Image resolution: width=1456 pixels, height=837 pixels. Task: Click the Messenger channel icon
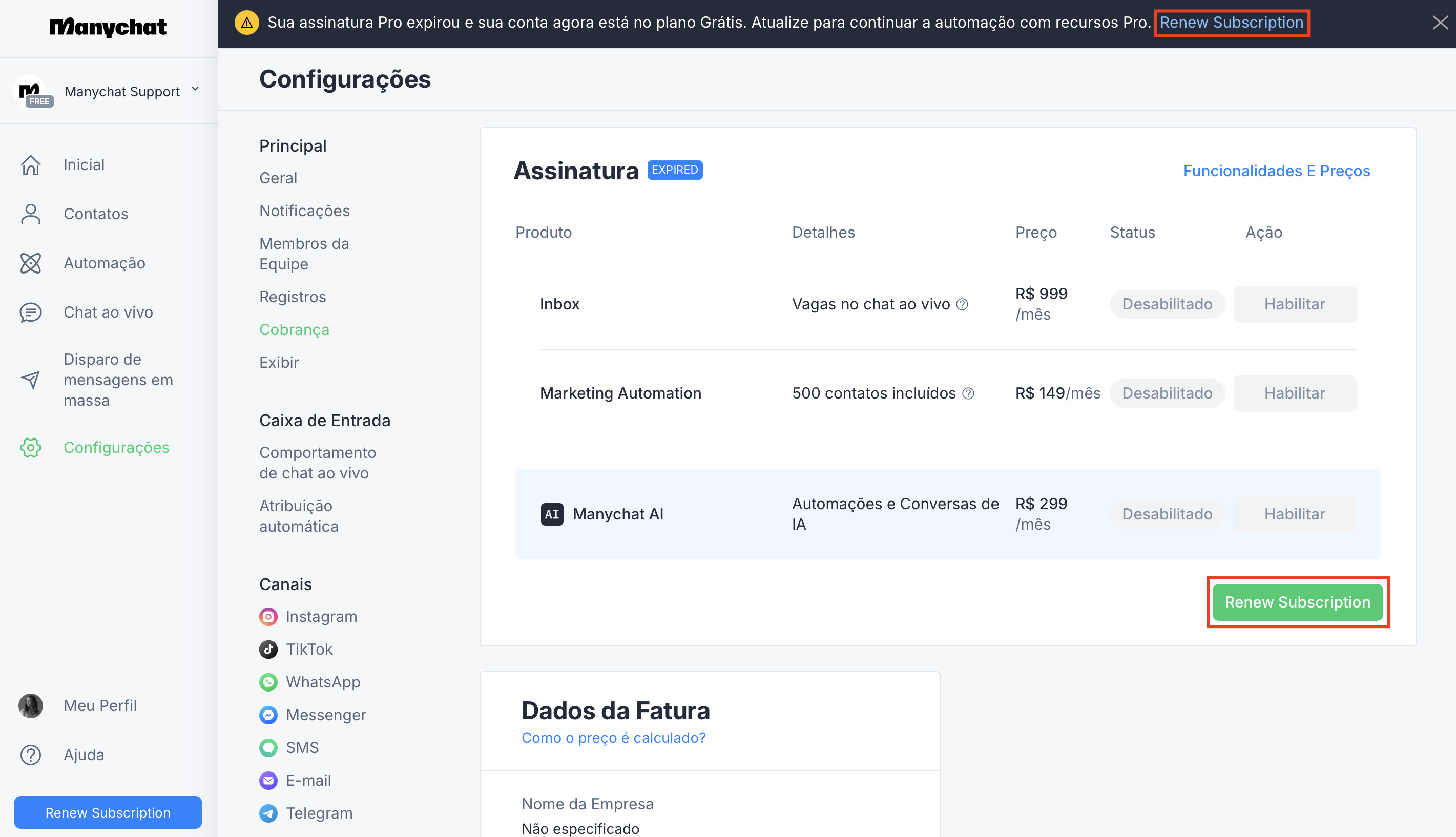(268, 715)
